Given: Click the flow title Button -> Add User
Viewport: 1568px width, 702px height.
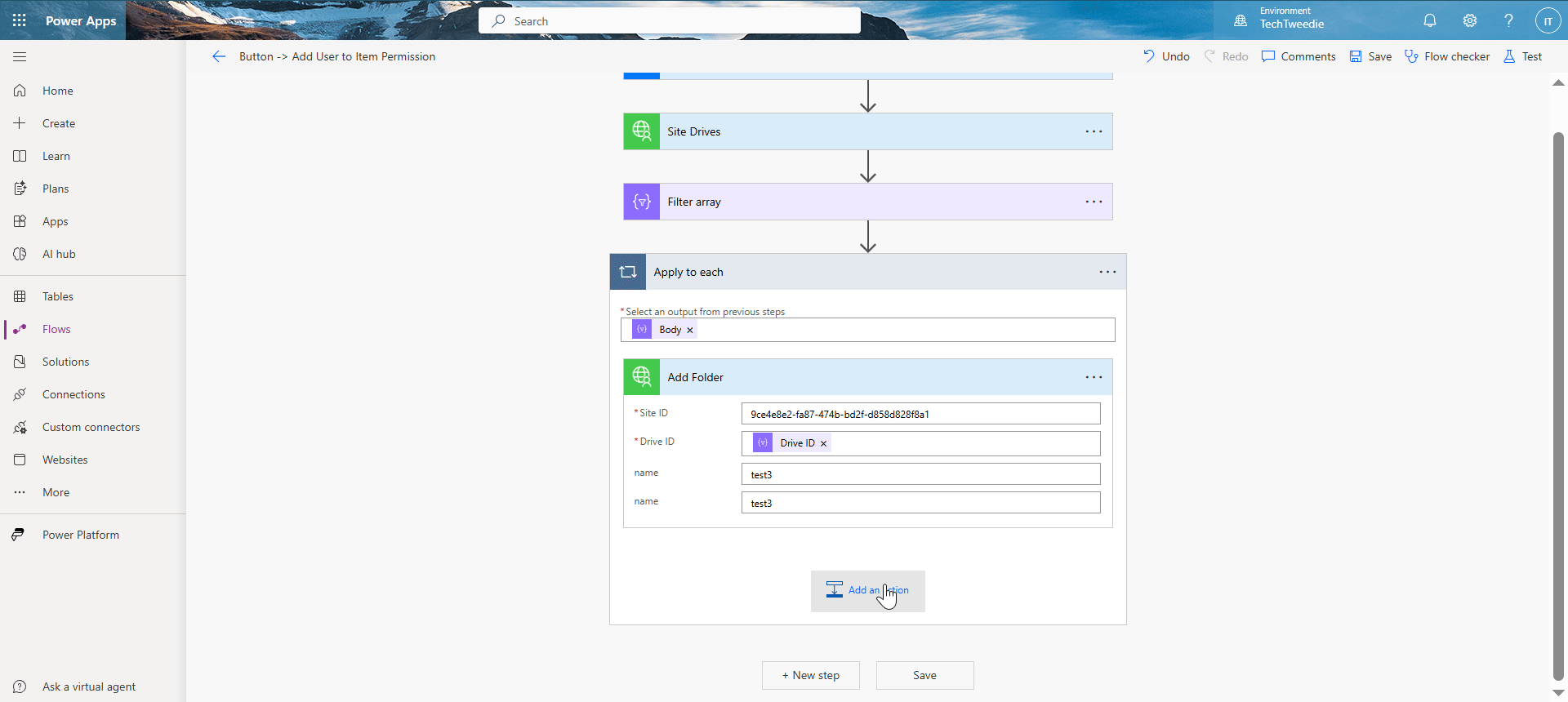Looking at the screenshot, I should [336, 56].
